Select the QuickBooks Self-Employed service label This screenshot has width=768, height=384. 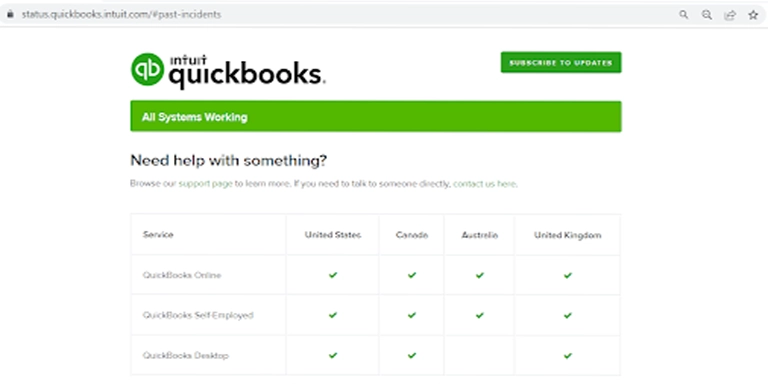coord(198,315)
